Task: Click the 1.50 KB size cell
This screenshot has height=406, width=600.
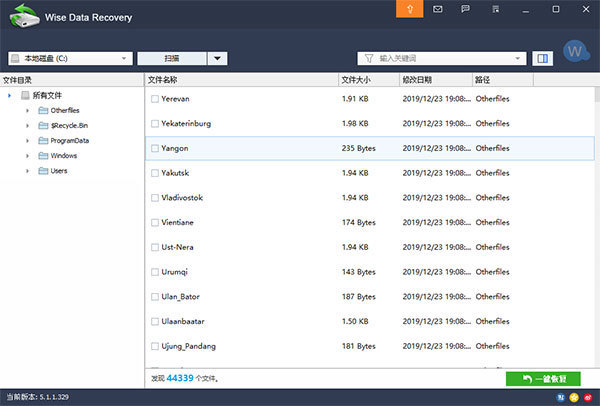Action: (355, 321)
